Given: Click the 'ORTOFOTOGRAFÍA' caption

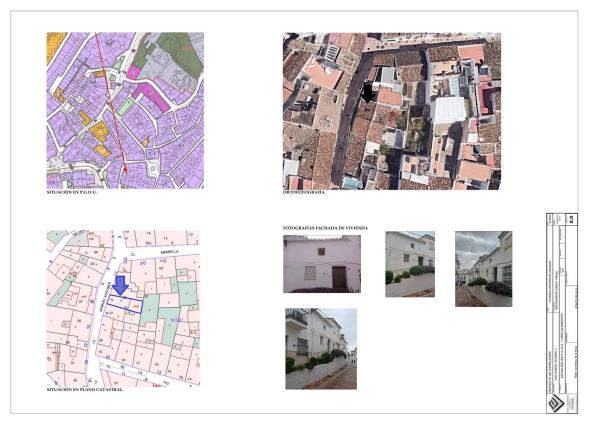Looking at the screenshot, I should 306,192.
